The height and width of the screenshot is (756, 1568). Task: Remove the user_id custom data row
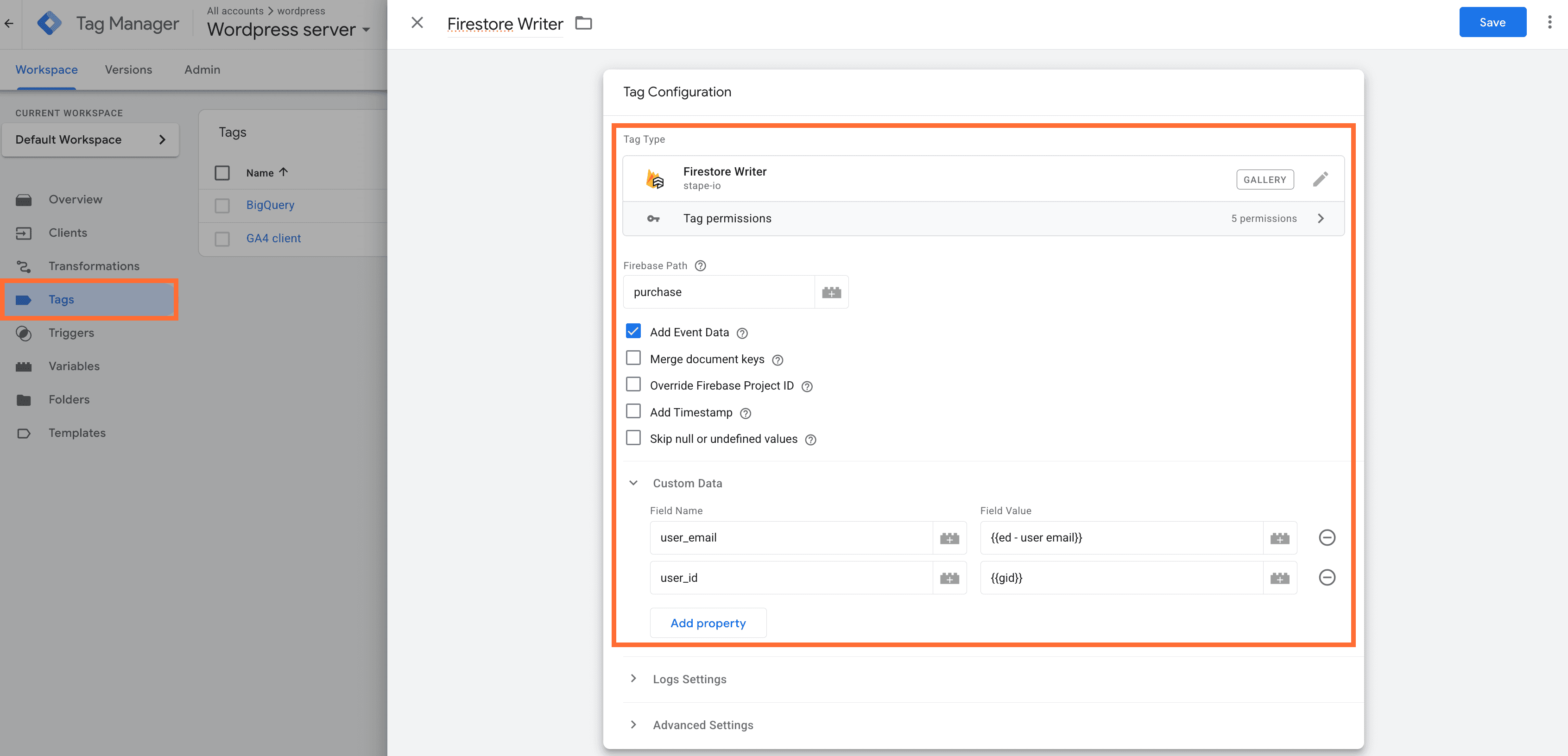click(x=1326, y=577)
